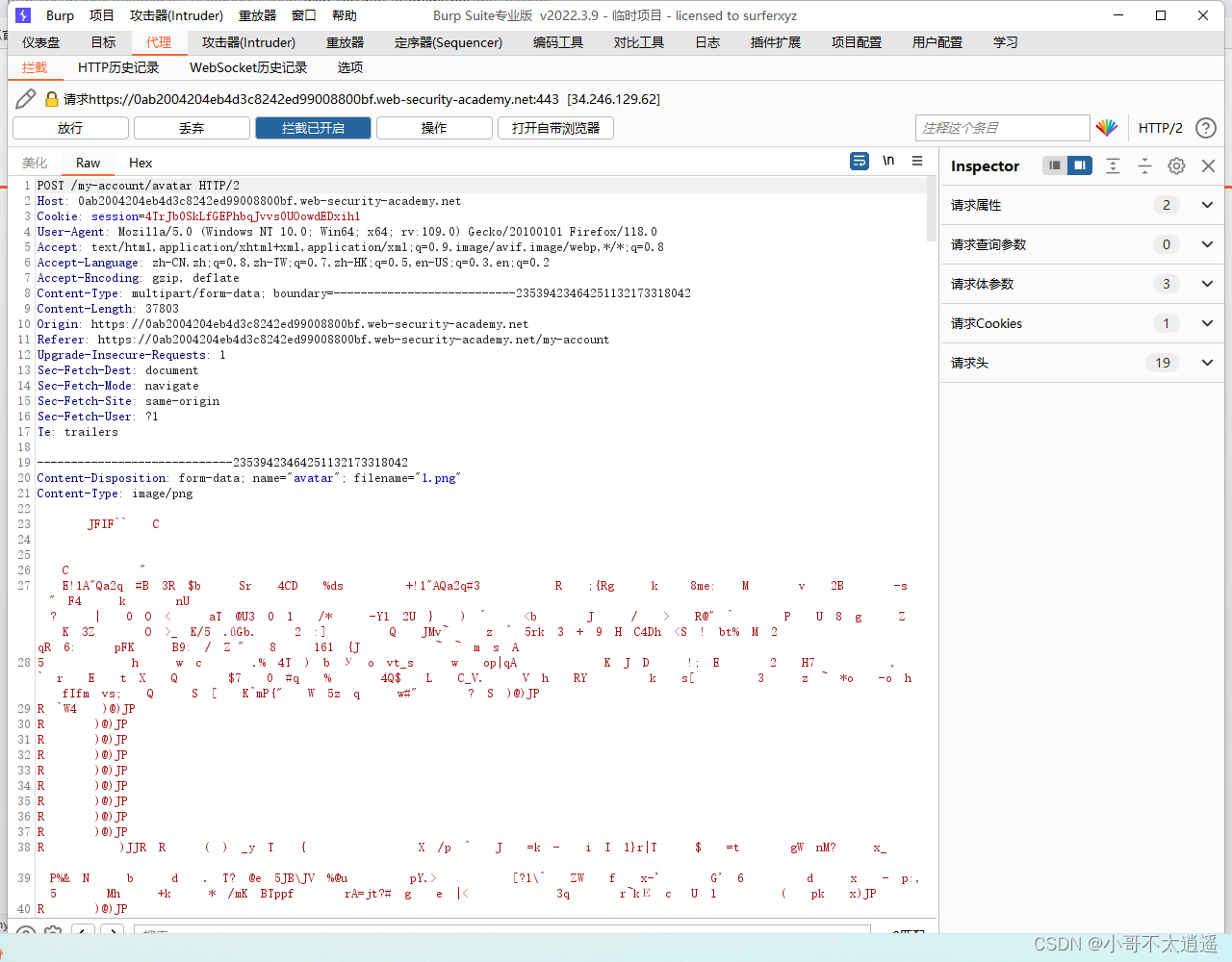Switch to the 项目配置 tab
The image size is (1232, 962).
(x=857, y=42)
